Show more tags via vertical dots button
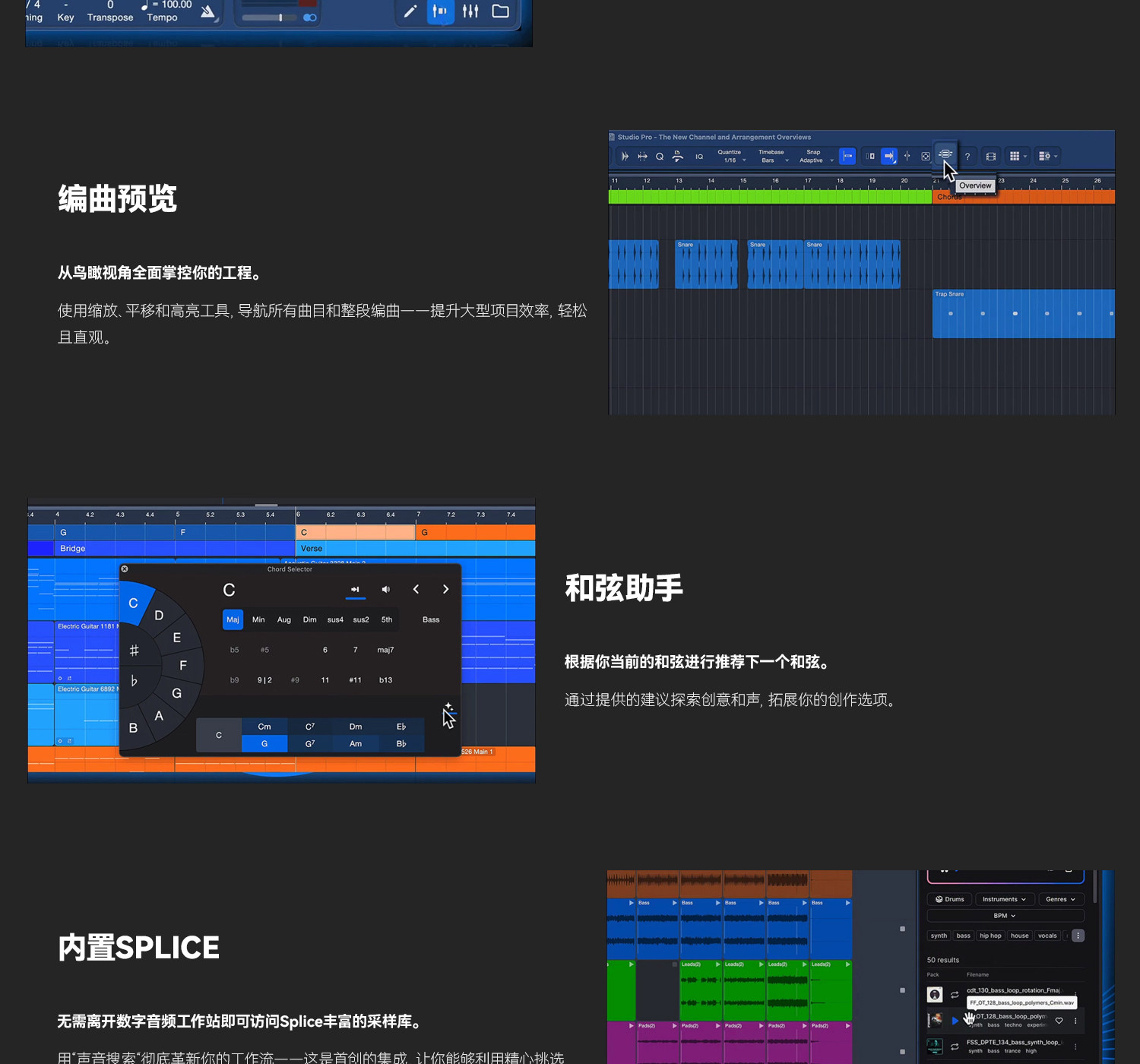The height and width of the screenshot is (1064, 1140). (x=1078, y=936)
